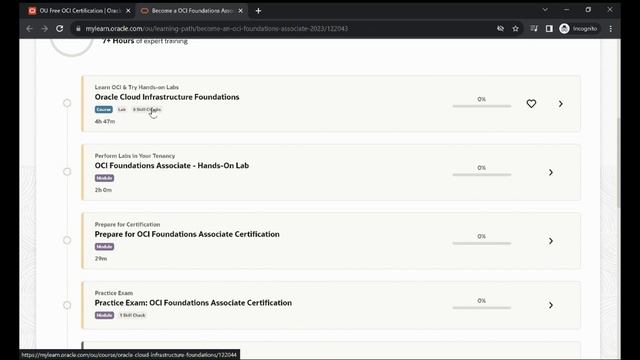
Task: Click the 'Learn OCI & Try Hands-on Labs' label
Action: pos(137,87)
